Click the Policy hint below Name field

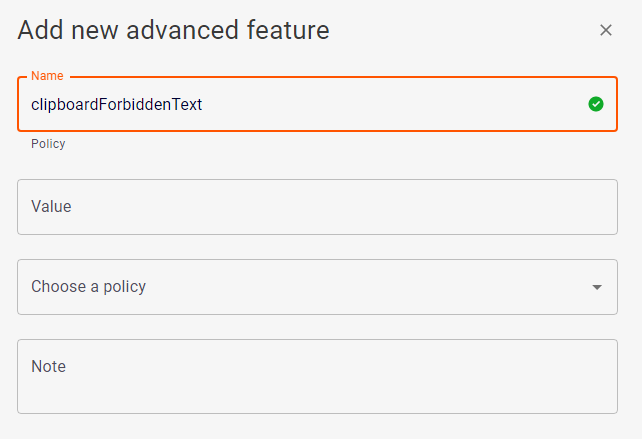(48, 144)
